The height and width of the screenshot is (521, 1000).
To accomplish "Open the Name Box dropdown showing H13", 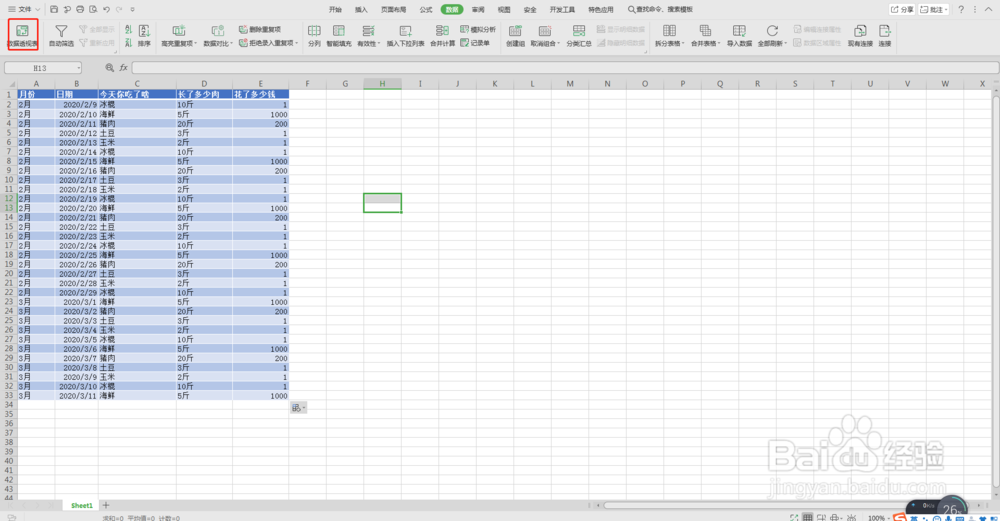I will (78, 68).
